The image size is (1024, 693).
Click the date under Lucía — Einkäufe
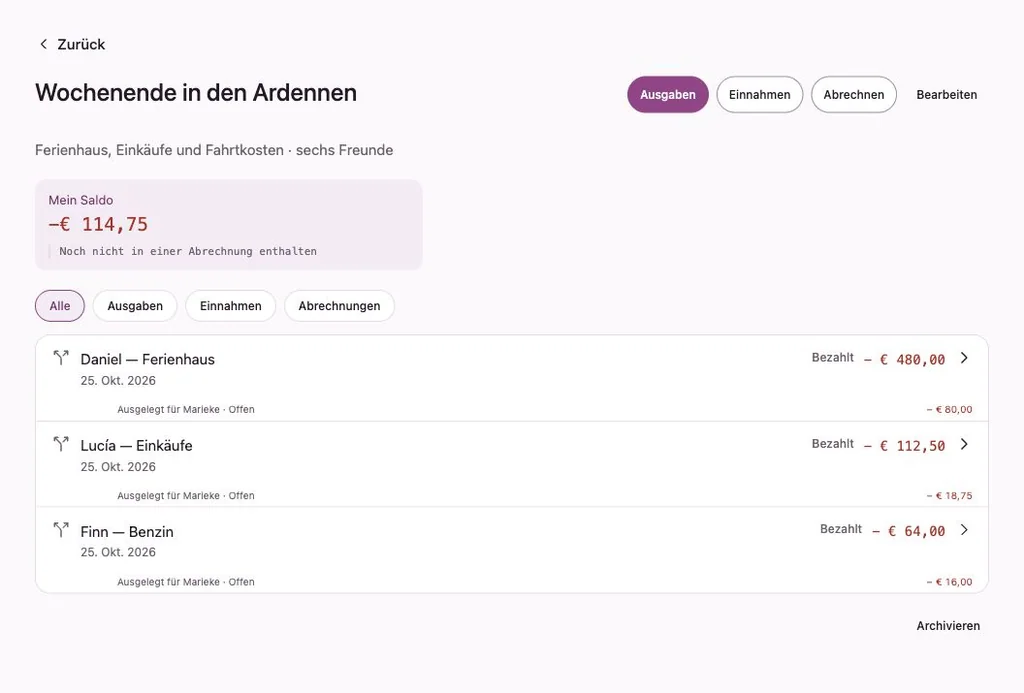coord(118,467)
